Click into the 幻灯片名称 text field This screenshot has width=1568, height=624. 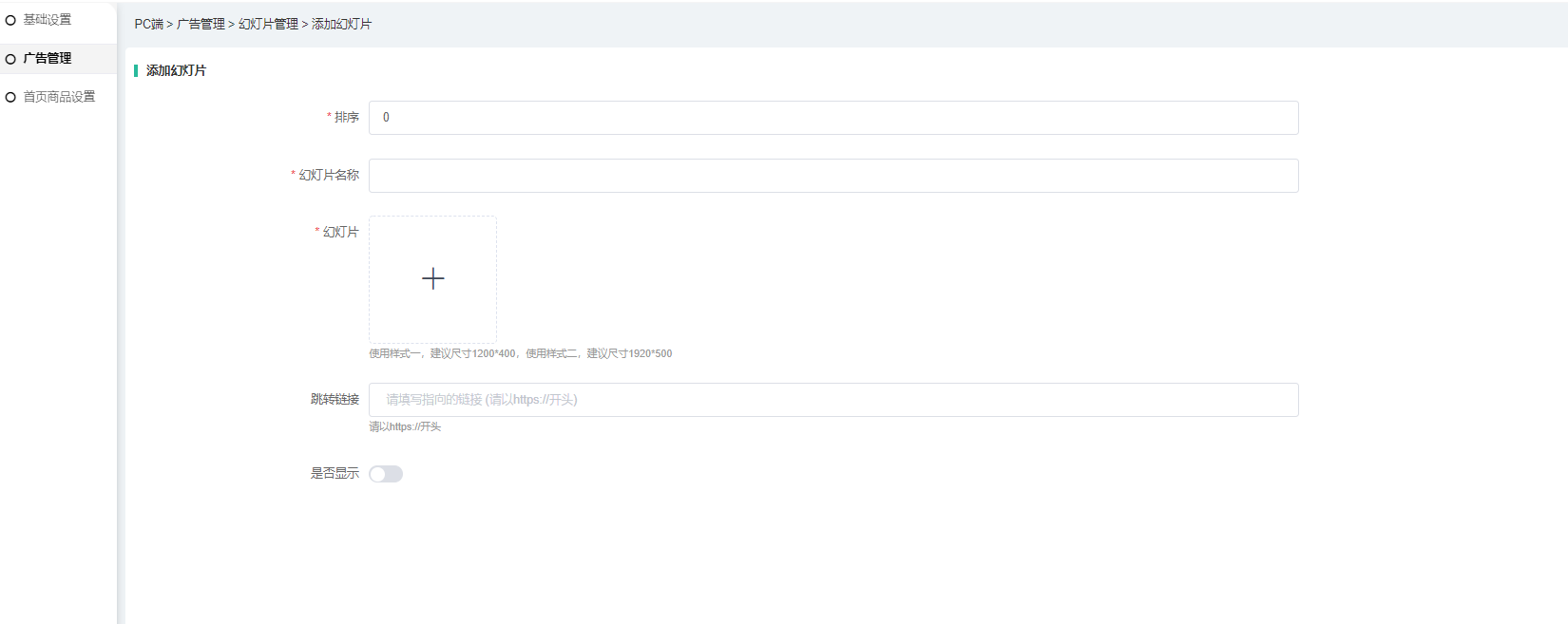[x=832, y=176]
